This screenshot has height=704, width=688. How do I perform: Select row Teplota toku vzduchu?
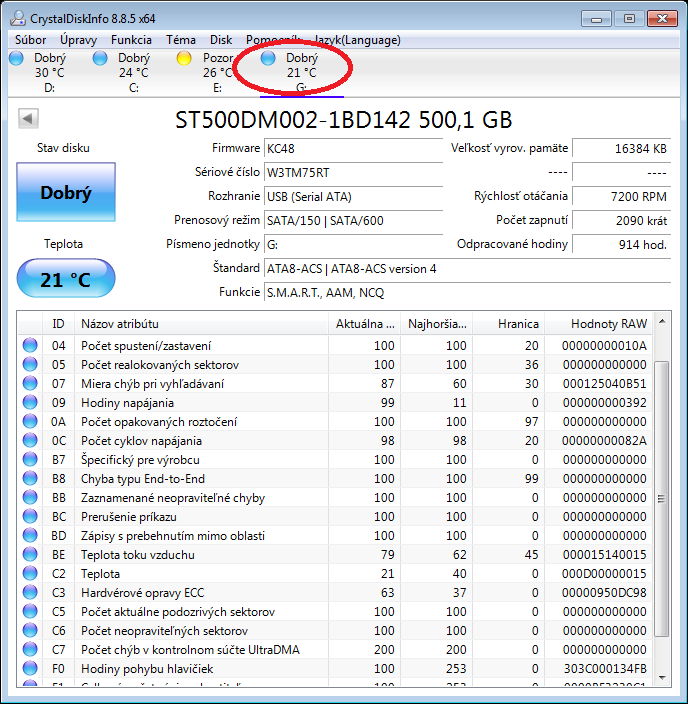(x=335, y=554)
